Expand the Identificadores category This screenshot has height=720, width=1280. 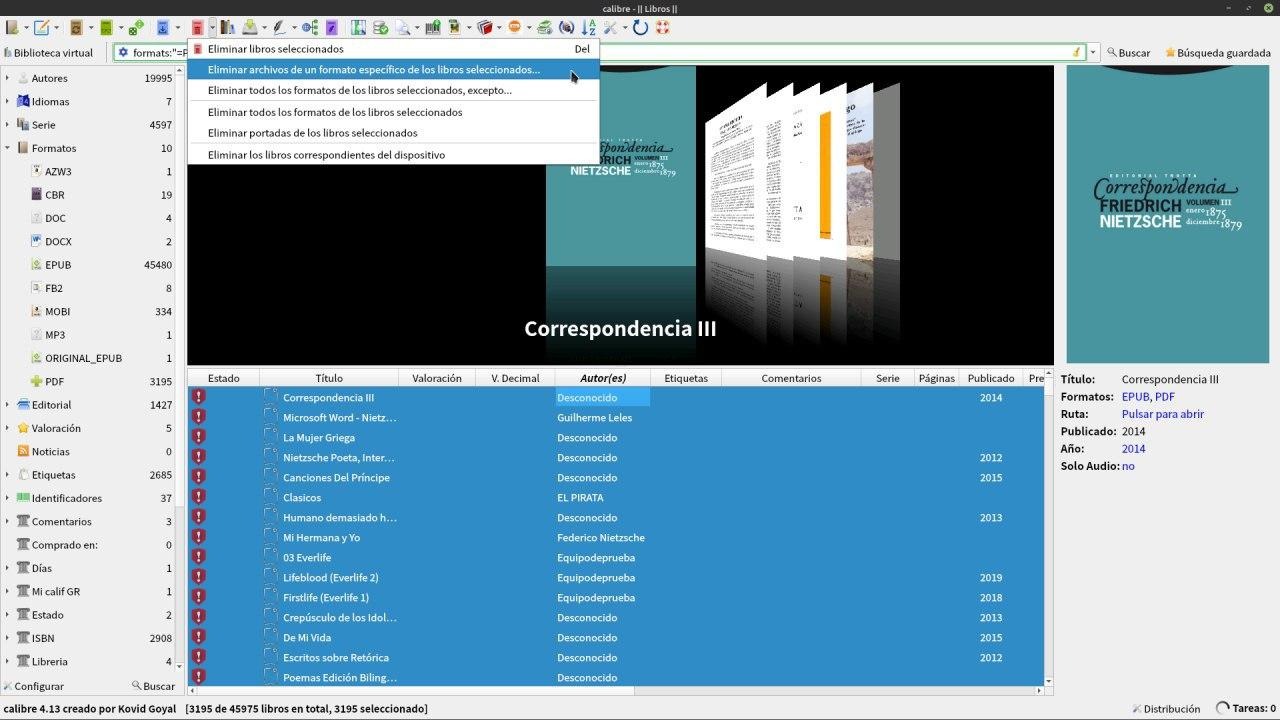pos(7,498)
